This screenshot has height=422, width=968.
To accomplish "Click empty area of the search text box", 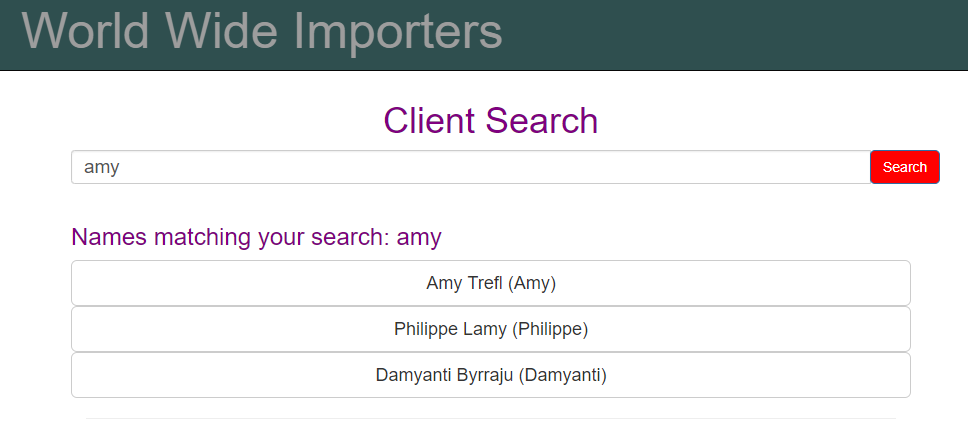I will coord(494,167).
